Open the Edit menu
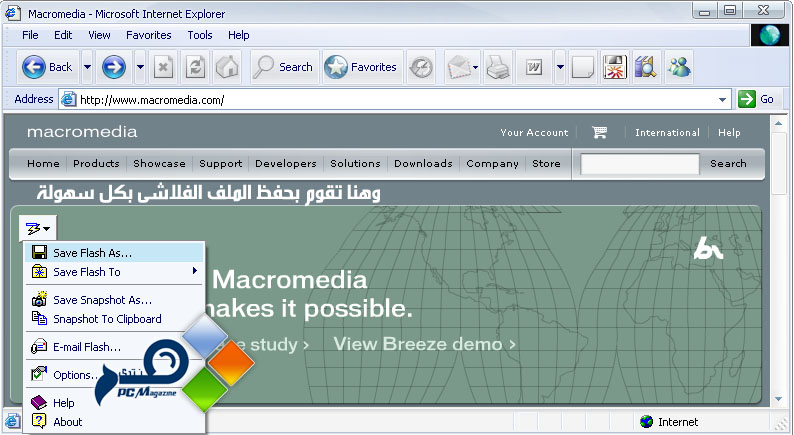Image resolution: width=794 pixels, height=435 pixels. click(x=63, y=35)
